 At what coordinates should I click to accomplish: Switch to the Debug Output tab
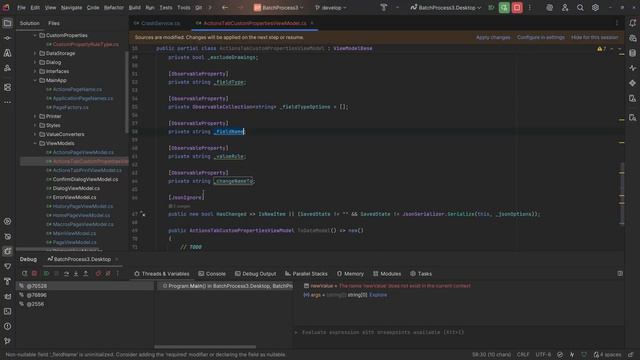(256, 274)
